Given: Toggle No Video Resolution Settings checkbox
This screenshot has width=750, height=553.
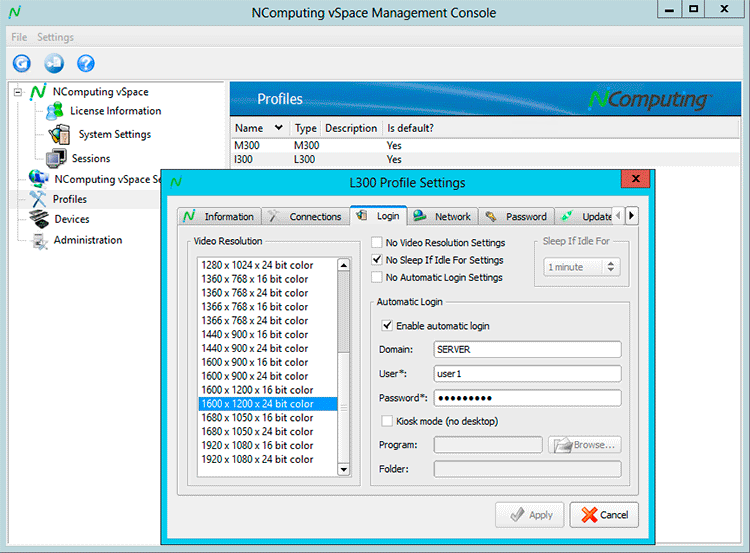Looking at the screenshot, I should 377,243.
